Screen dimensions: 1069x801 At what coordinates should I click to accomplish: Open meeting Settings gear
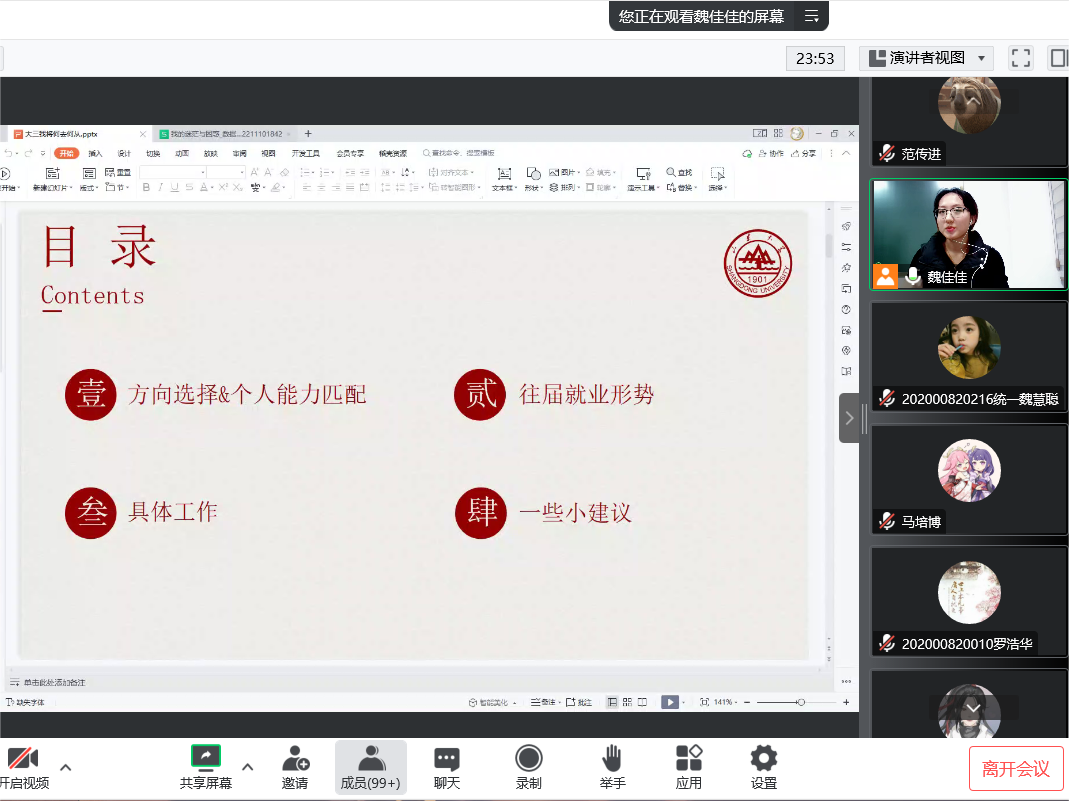(x=764, y=767)
